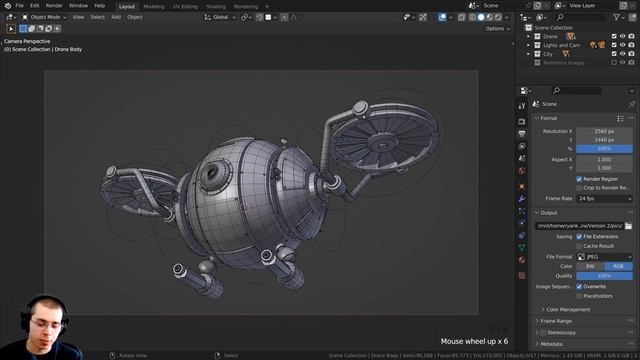Screen dimensions: 640x360
Task: Switch to the UV Editing workspace tab
Action: (185, 7)
